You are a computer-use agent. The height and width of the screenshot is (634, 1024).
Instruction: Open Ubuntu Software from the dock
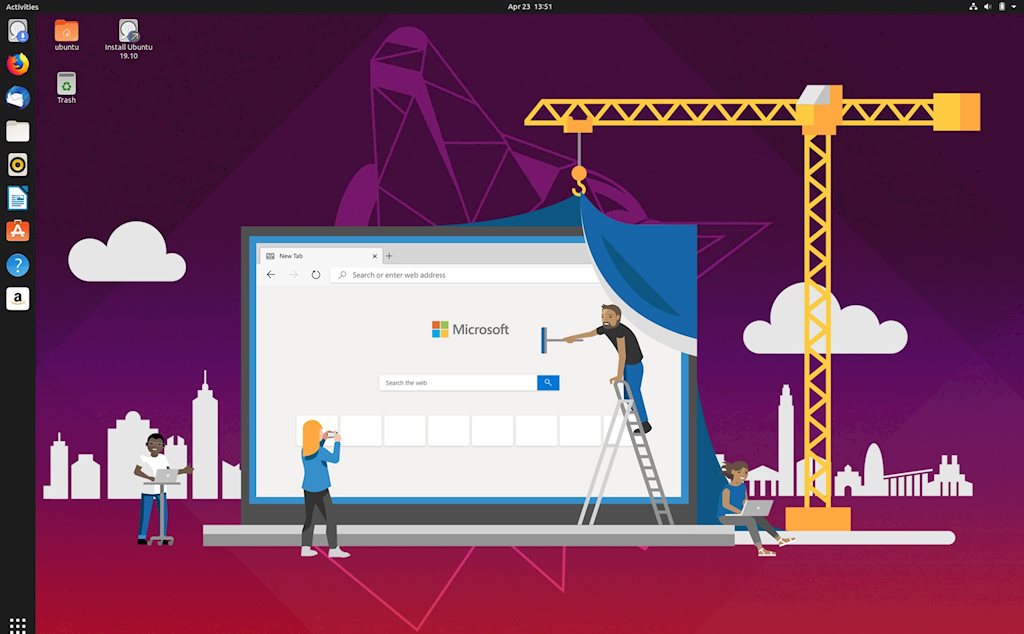point(18,231)
